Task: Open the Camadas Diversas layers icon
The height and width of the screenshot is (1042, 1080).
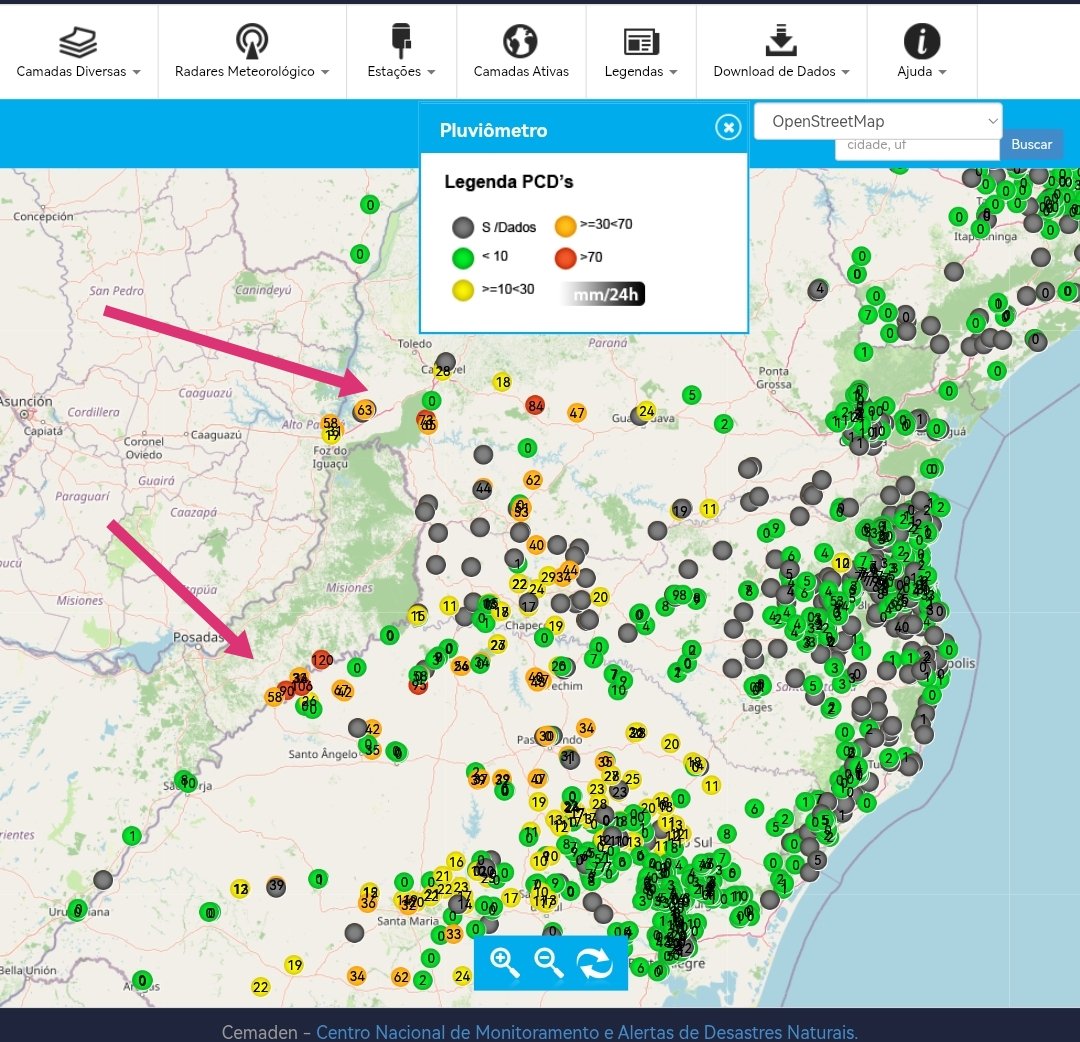Action: click(78, 42)
